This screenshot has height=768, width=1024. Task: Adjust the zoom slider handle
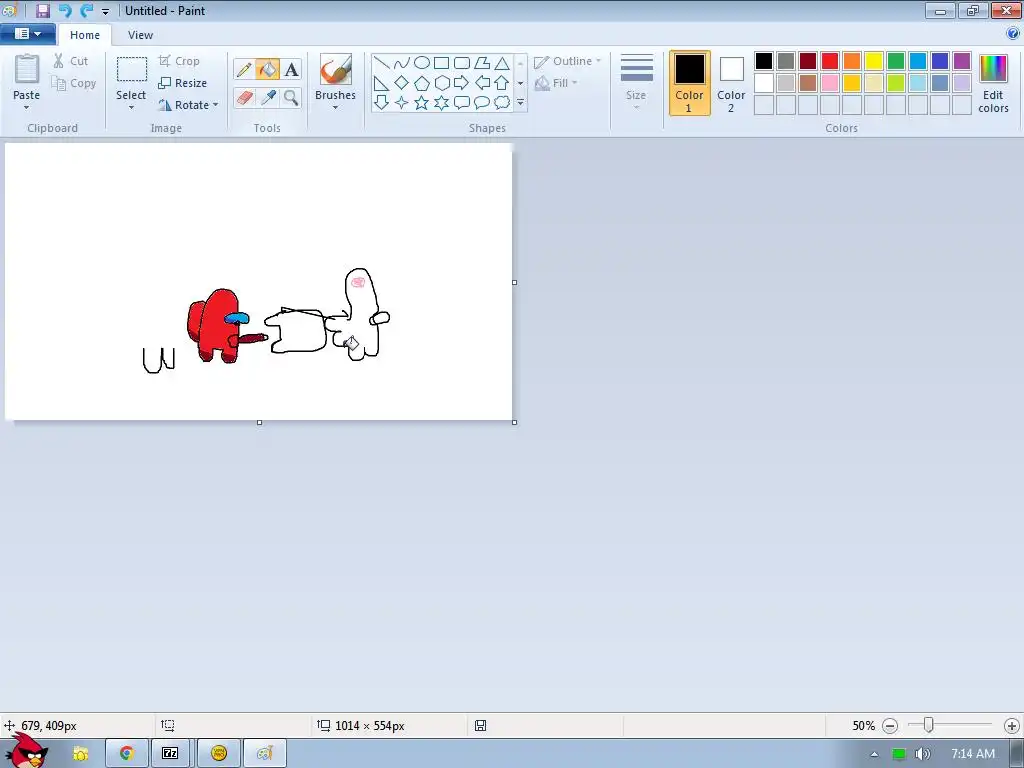(929, 725)
